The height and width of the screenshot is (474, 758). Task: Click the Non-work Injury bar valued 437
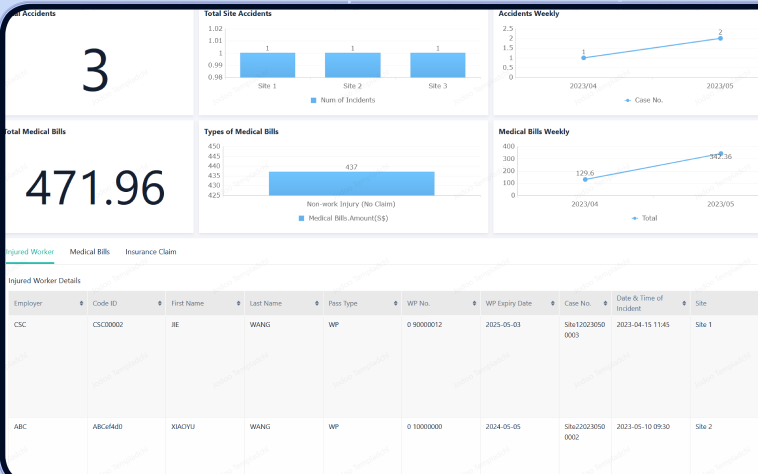point(351,184)
